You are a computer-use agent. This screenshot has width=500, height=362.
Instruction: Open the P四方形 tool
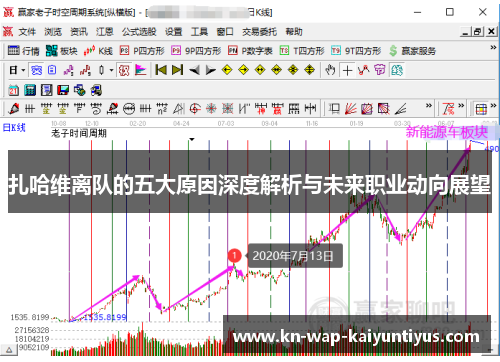click(x=142, y=51)
